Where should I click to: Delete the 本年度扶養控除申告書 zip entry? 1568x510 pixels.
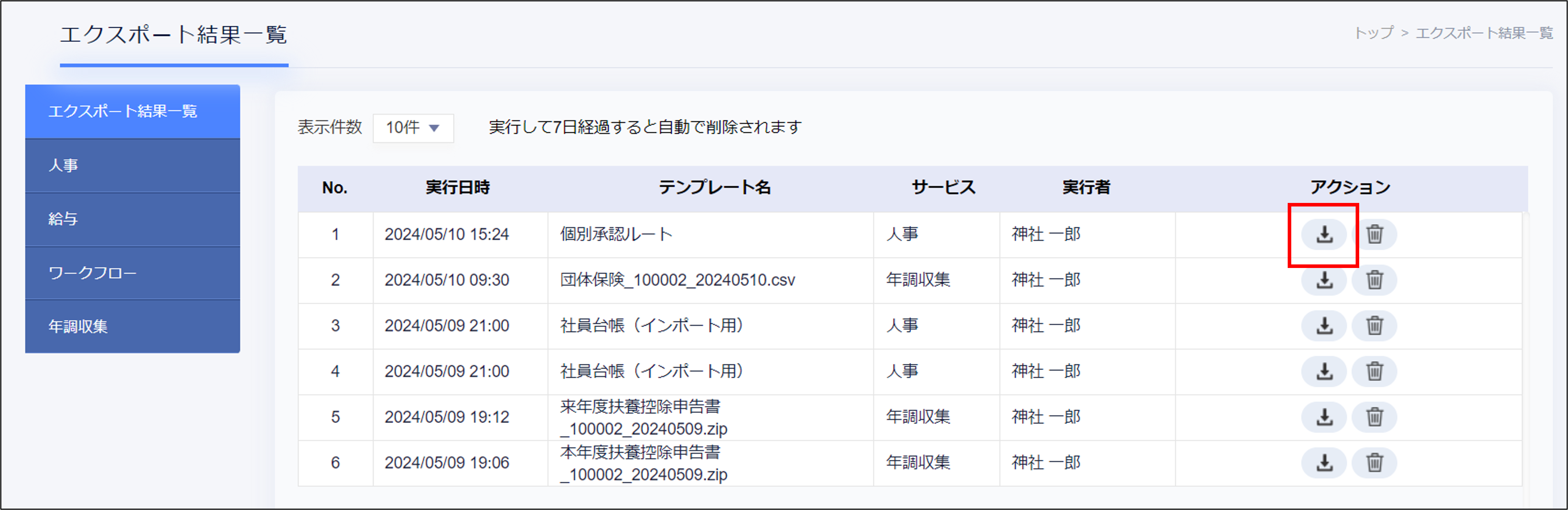(x=1374, y=463)
